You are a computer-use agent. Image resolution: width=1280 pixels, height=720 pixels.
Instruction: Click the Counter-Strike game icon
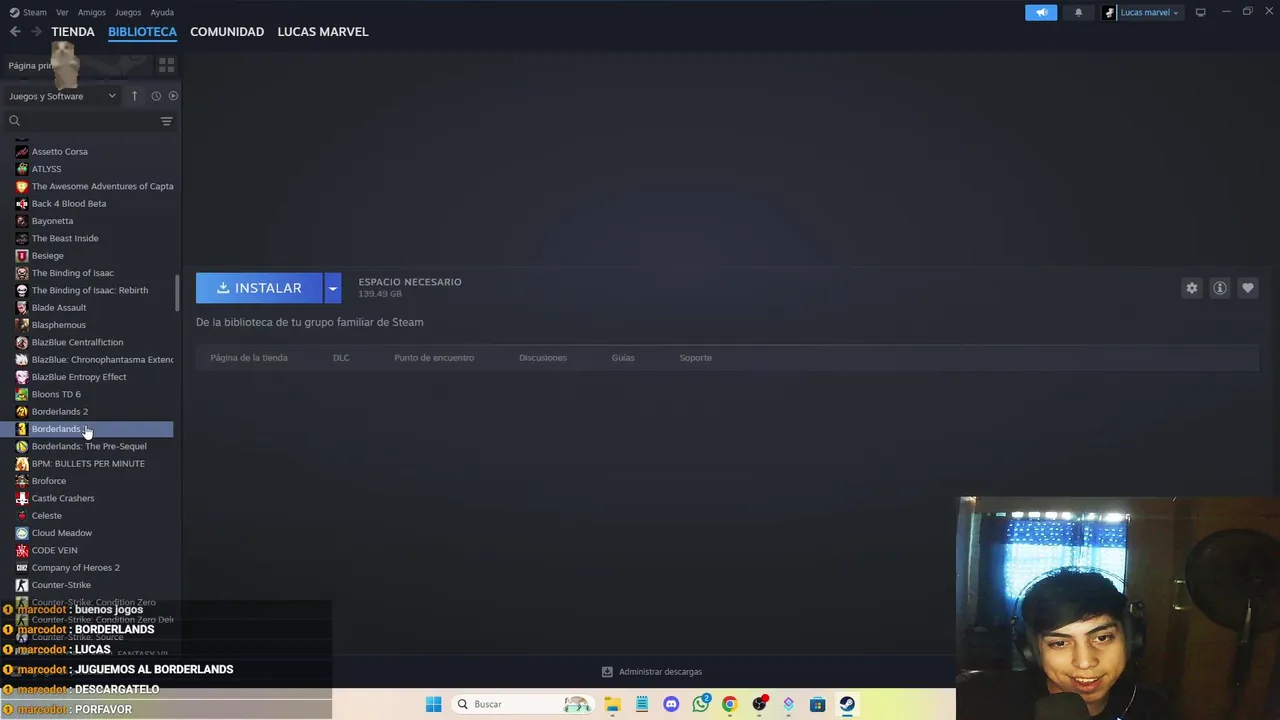point(22,585)
